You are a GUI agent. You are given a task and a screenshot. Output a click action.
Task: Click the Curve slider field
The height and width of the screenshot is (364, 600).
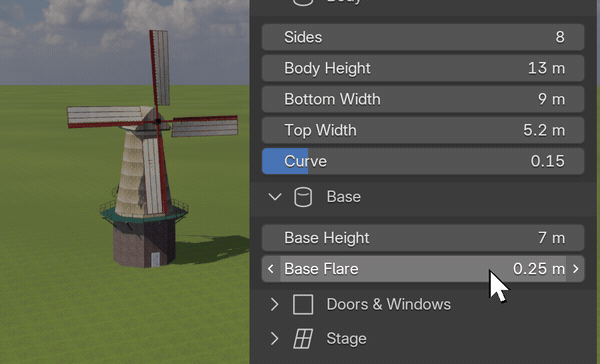[x=423, y=161]
